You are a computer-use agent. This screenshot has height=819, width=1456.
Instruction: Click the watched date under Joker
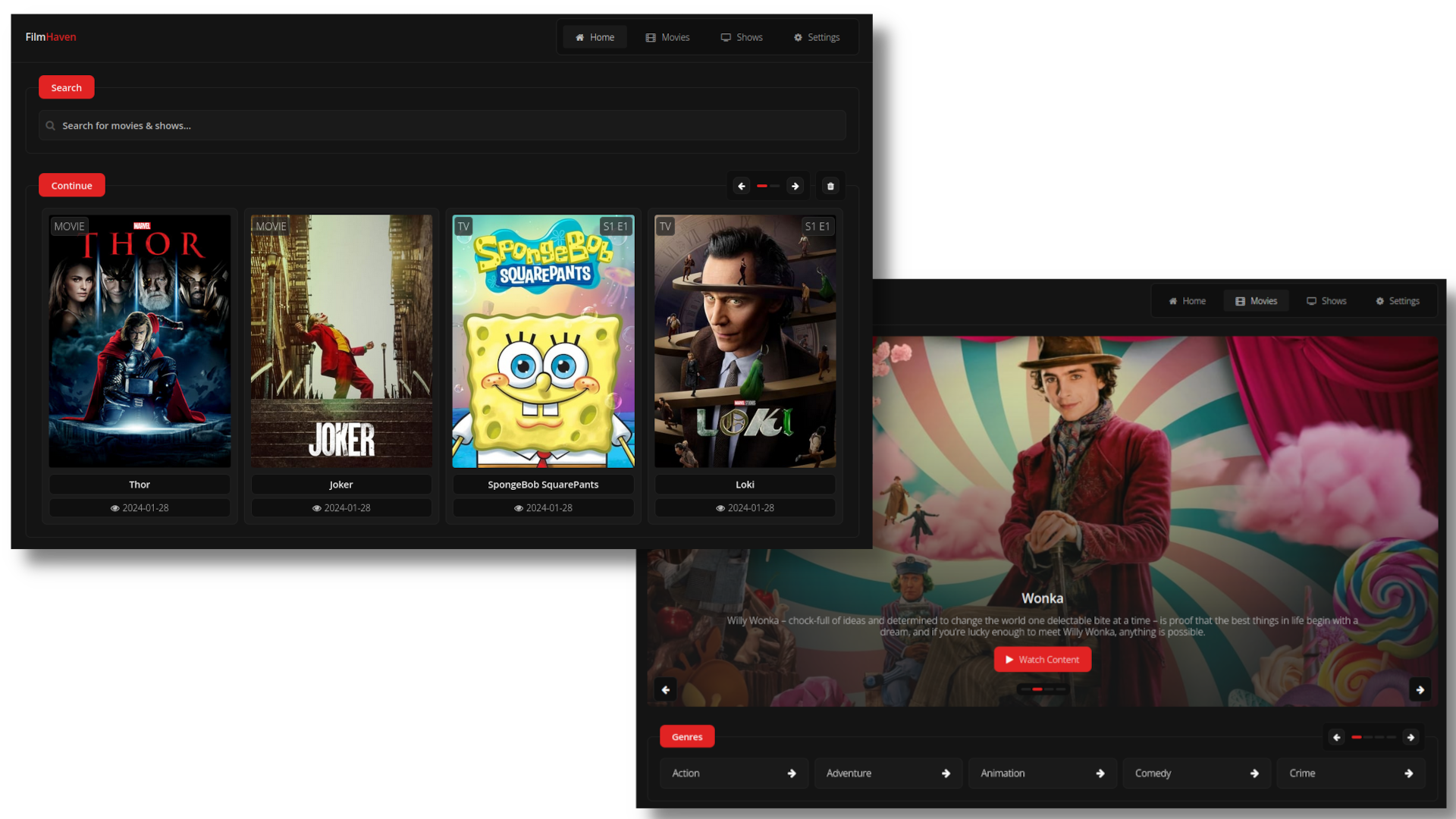pyautogui.click(x=341, y=508)
